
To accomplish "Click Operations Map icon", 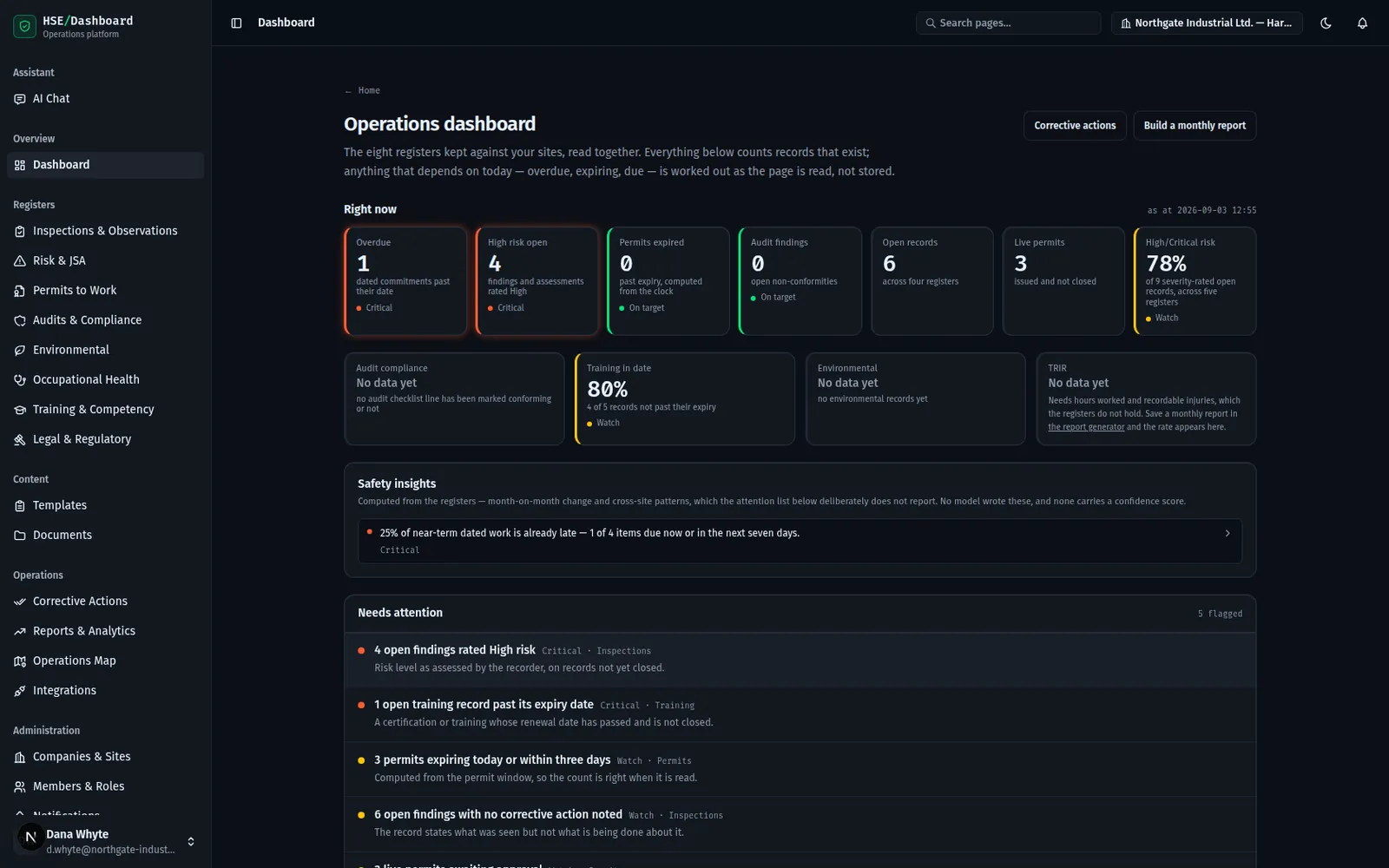I will pyautogui.click(x=20, y=661).
